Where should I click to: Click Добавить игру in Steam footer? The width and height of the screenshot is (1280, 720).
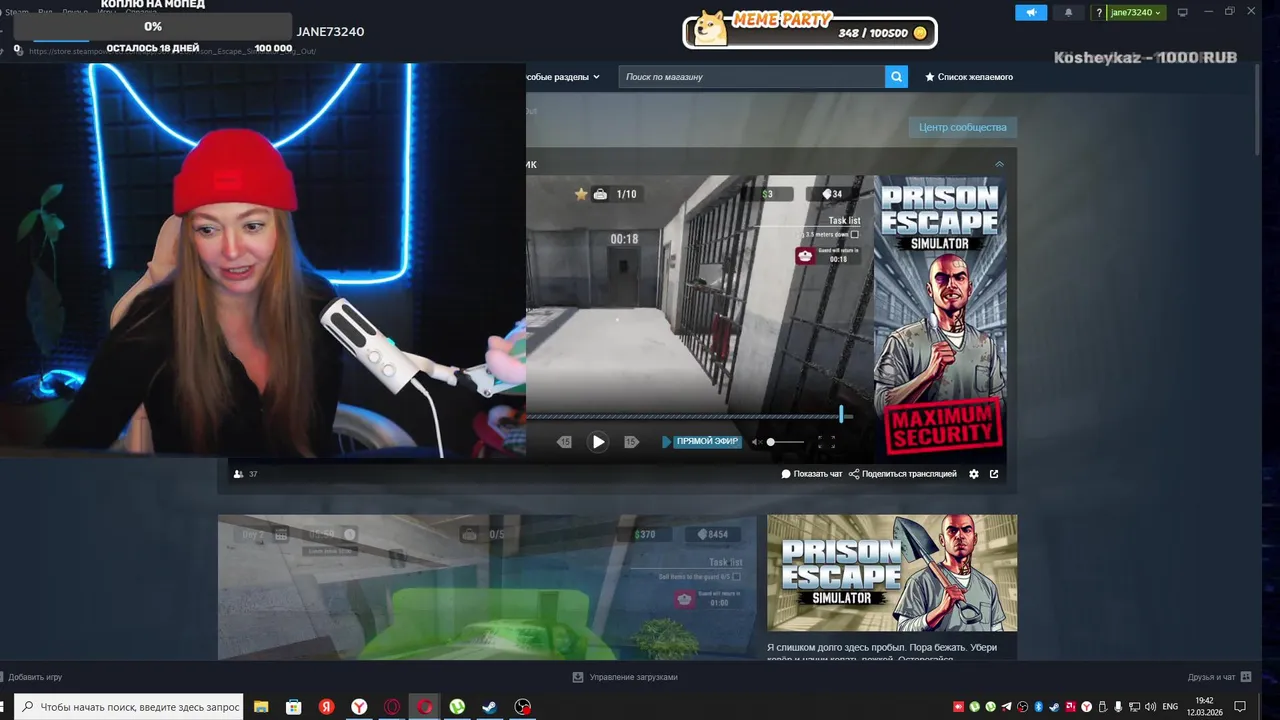31,677
